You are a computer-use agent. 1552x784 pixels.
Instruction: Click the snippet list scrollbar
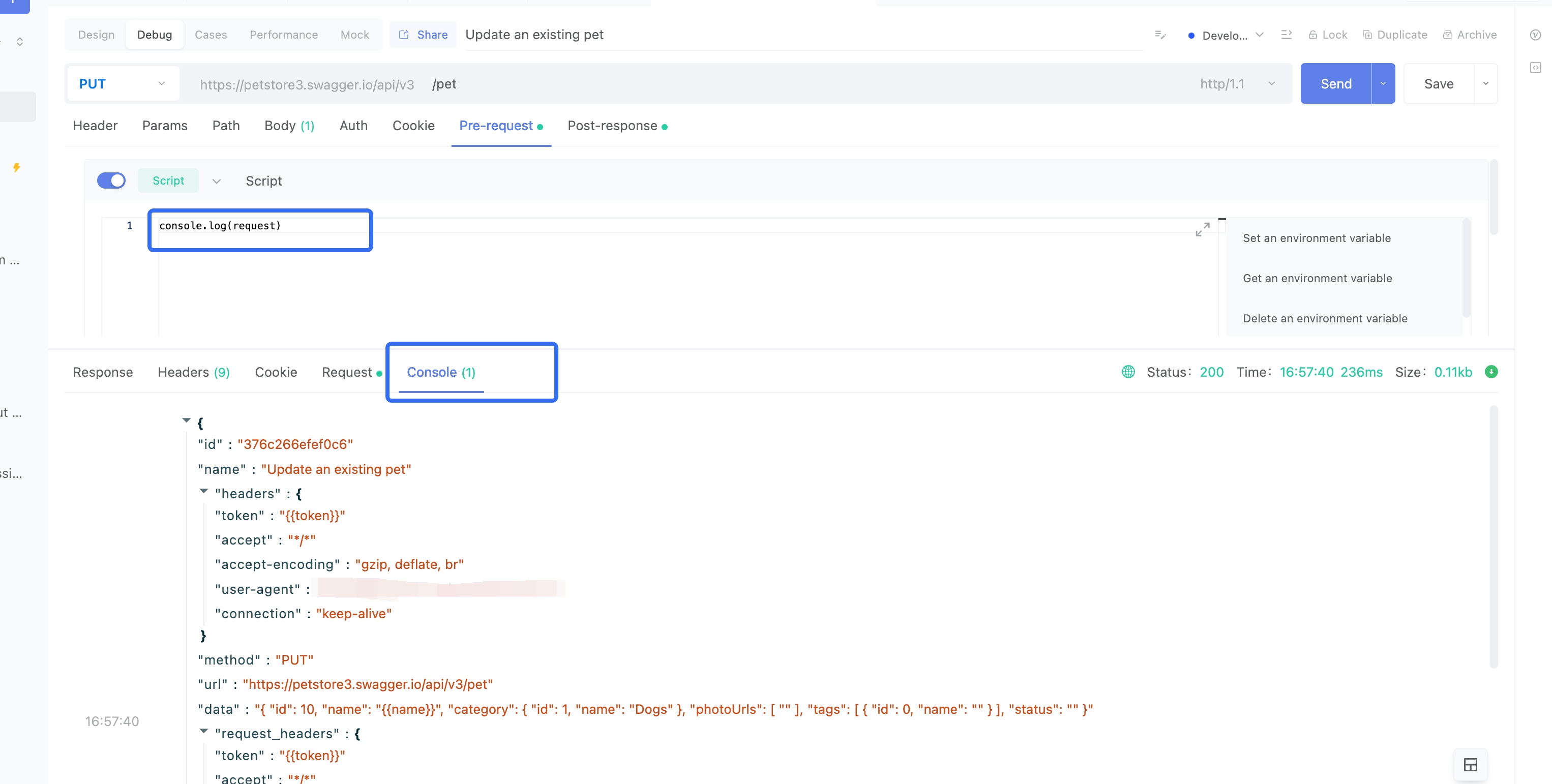point(1467,268)
